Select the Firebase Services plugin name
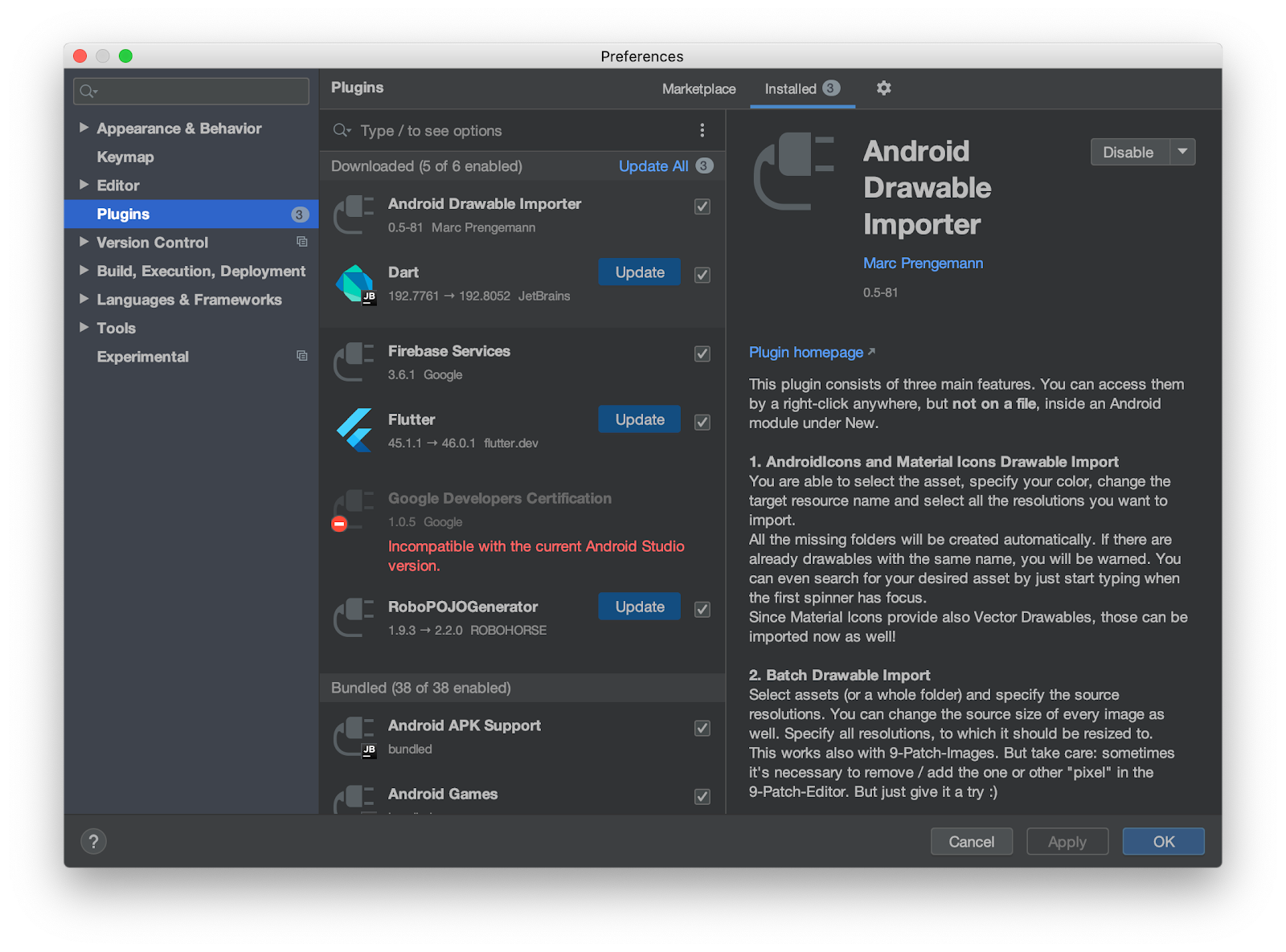The image size is (1286, 952). 449,351
